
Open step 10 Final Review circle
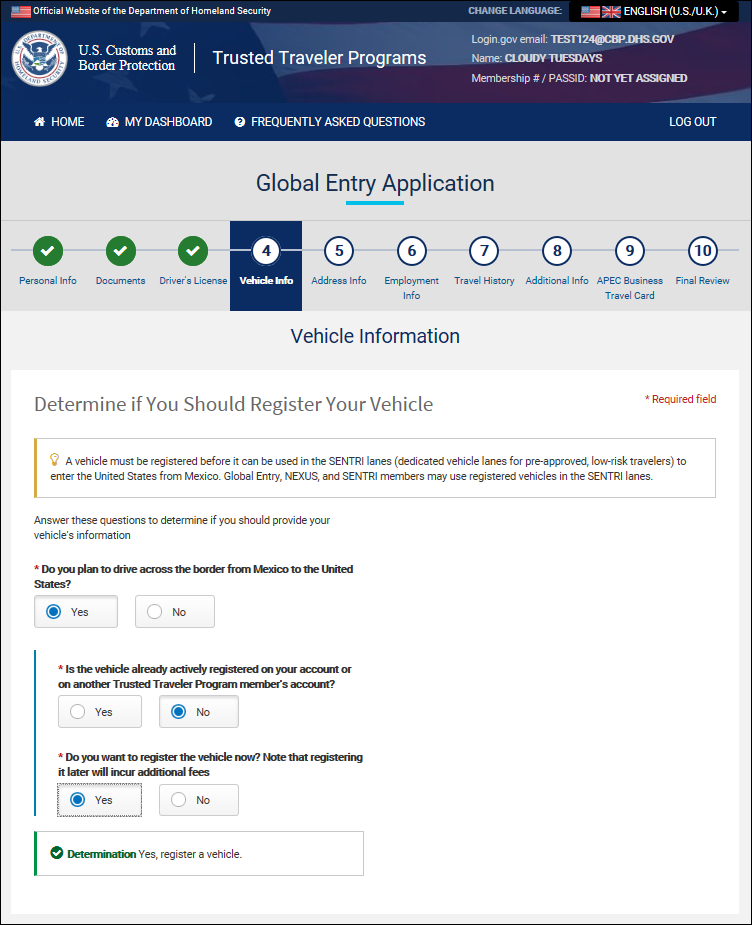[x=702, y=250]
